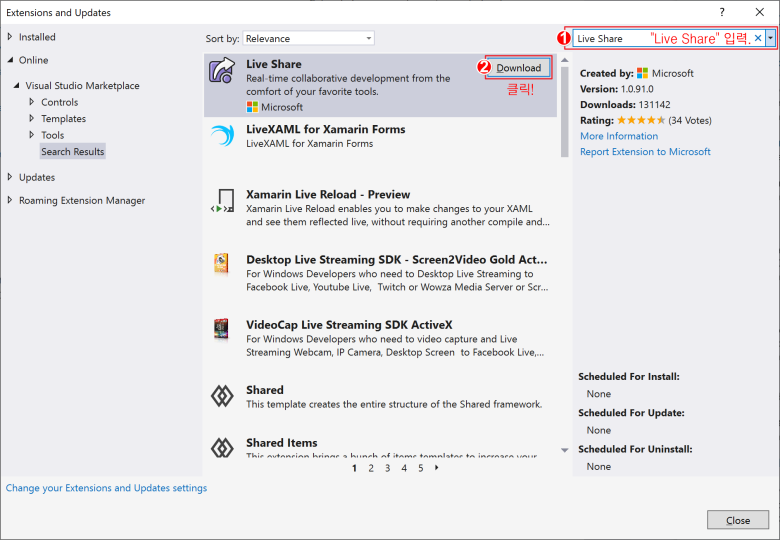Click the Installed tree label

pos(37,37)
